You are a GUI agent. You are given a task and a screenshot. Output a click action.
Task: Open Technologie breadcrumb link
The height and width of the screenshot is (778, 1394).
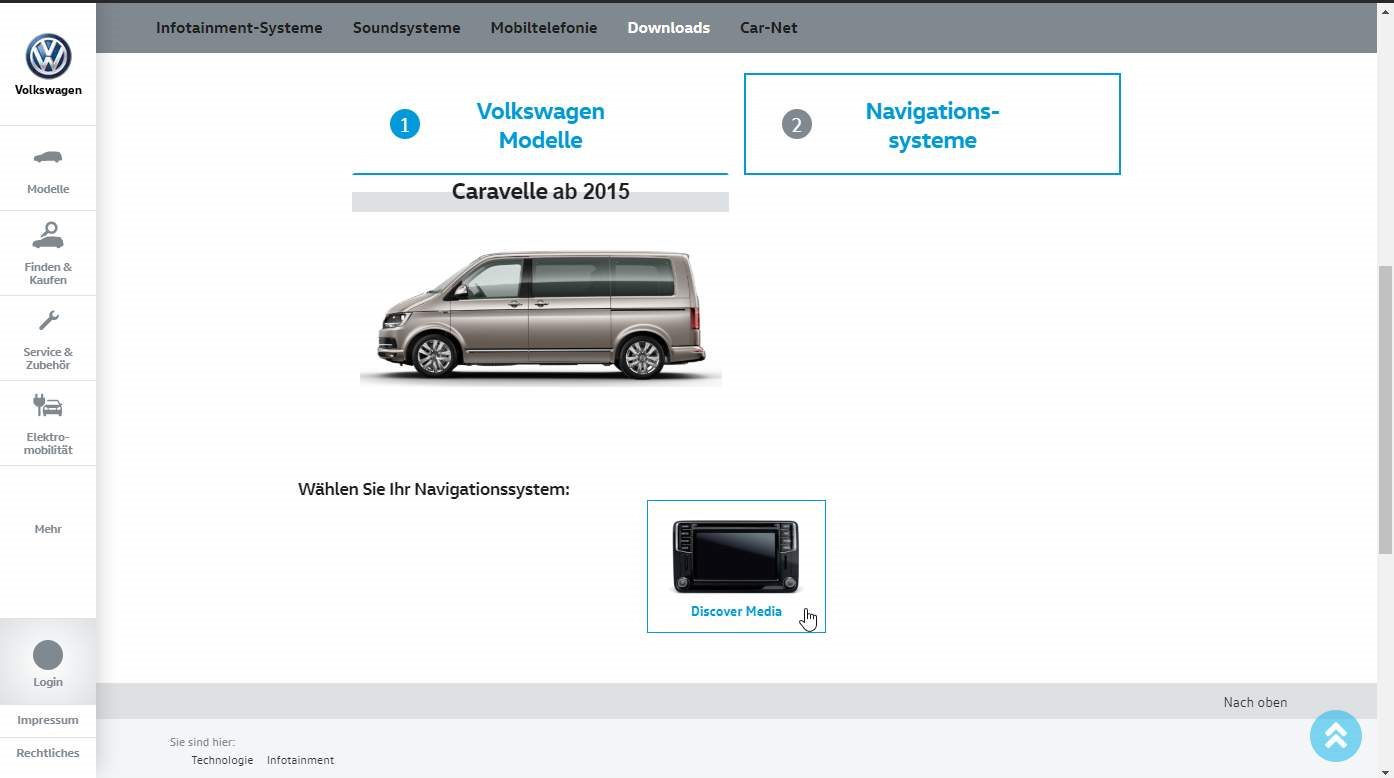[222, 760]
